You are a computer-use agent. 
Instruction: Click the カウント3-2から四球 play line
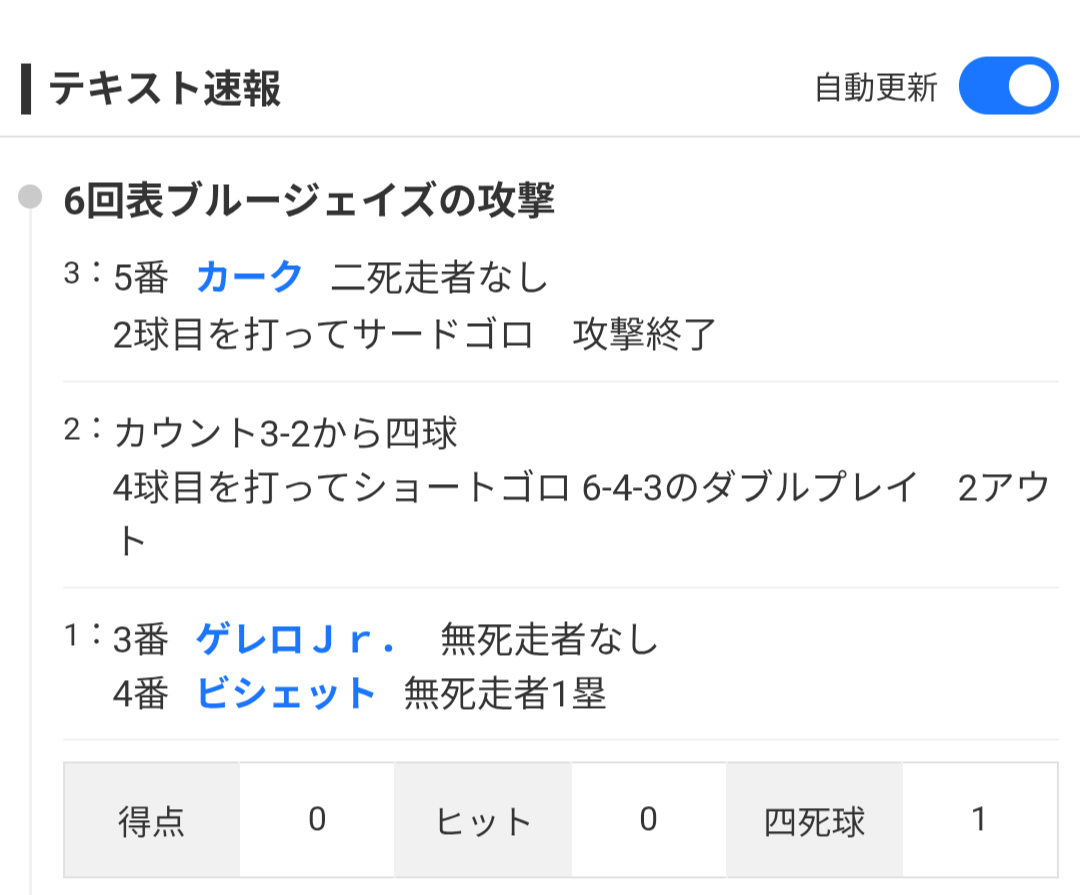coord(286,434)
